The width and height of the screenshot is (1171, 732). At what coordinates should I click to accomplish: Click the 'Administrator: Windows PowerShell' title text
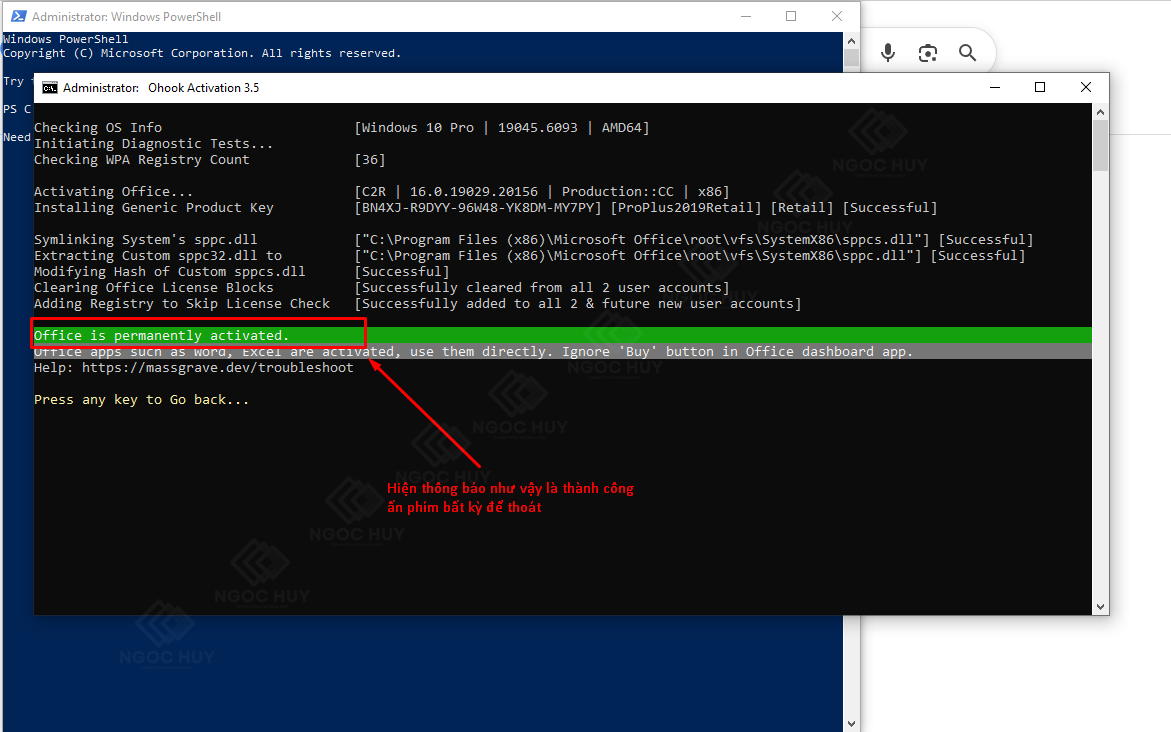point(126,16)
